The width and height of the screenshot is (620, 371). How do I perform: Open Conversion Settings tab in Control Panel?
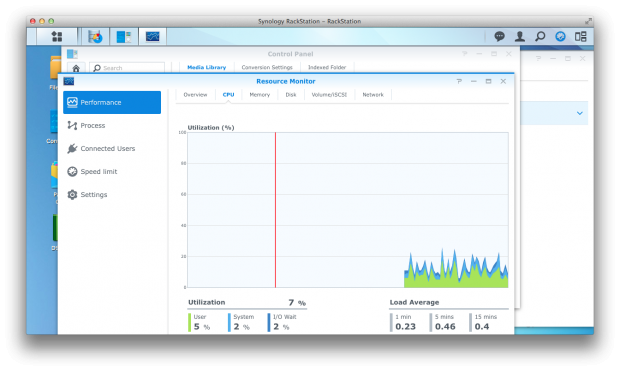click(267, 67)
